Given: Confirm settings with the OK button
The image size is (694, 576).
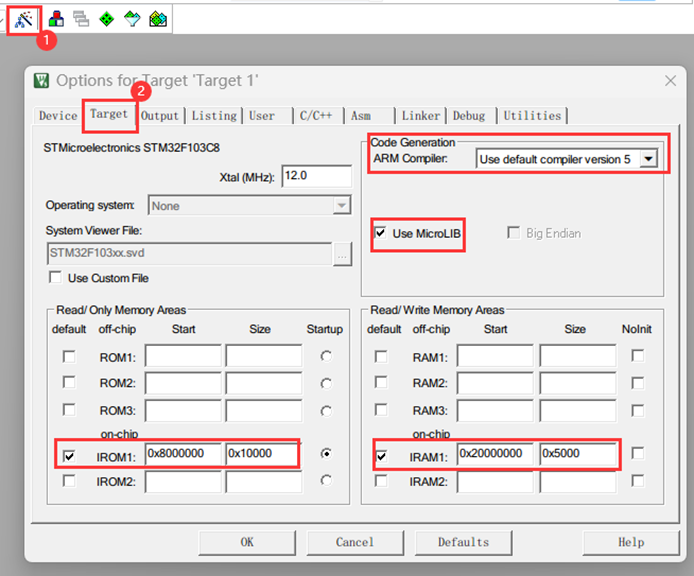Looking at the screenshot, I should click(x=247, y=542).
